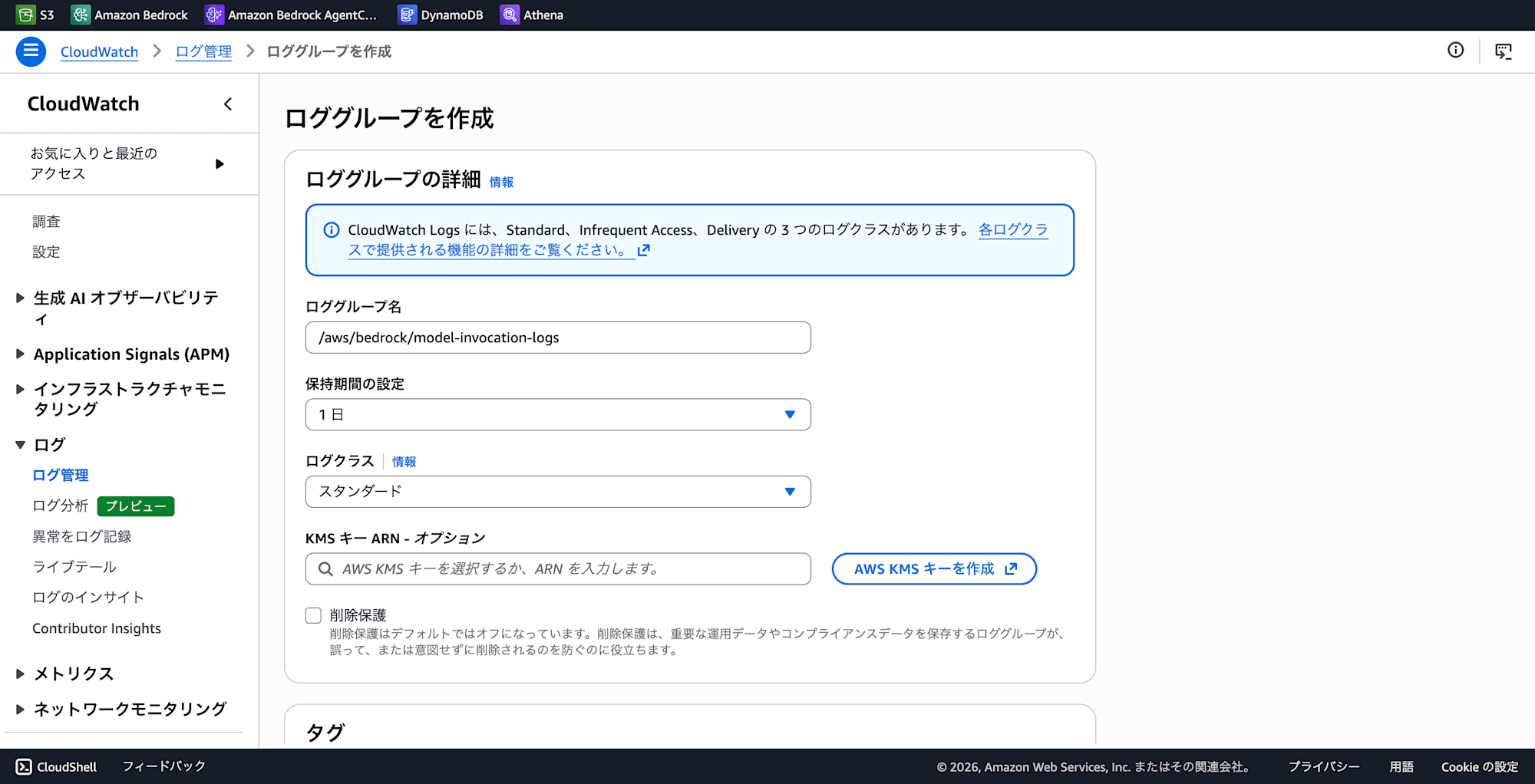The height and width of the screenshot is (784, 1535).
Task: Open 異常をログ記録 in the sidebar
Action: [82, 537]
